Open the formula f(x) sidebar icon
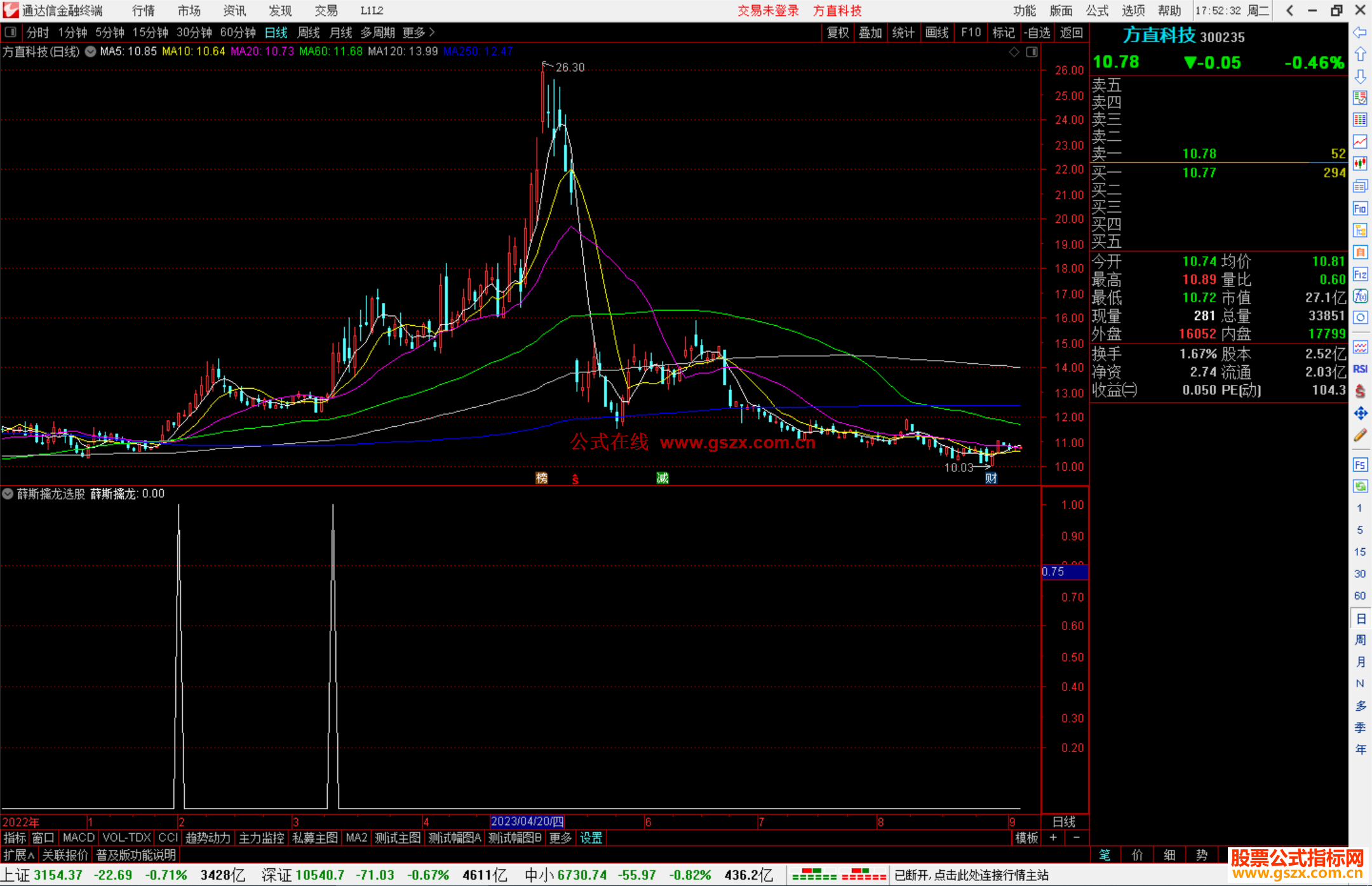This screenshot has width=1372, height=886. click(1360, 296)
